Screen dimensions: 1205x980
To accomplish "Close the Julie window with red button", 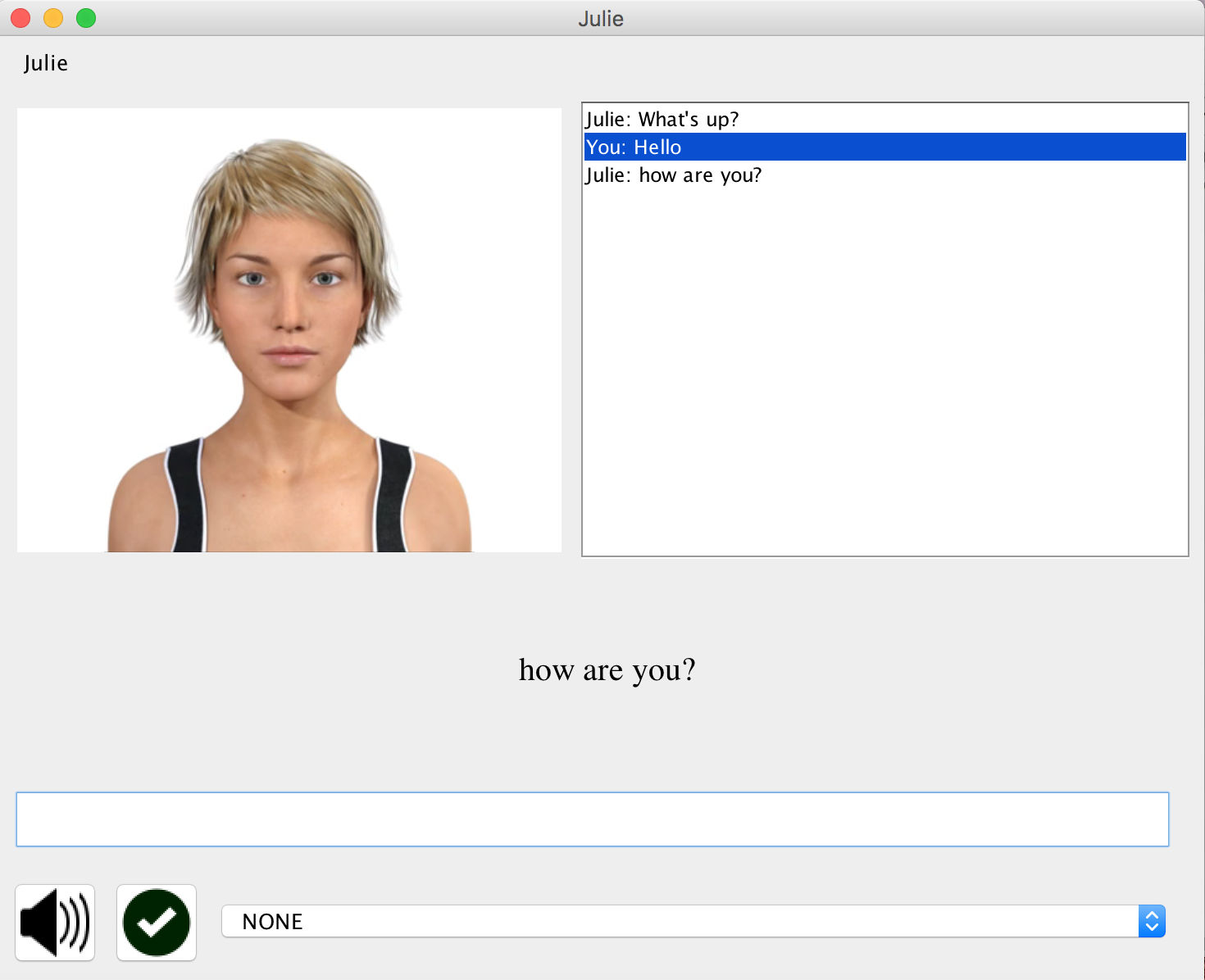I will click(x=20, y=18).
